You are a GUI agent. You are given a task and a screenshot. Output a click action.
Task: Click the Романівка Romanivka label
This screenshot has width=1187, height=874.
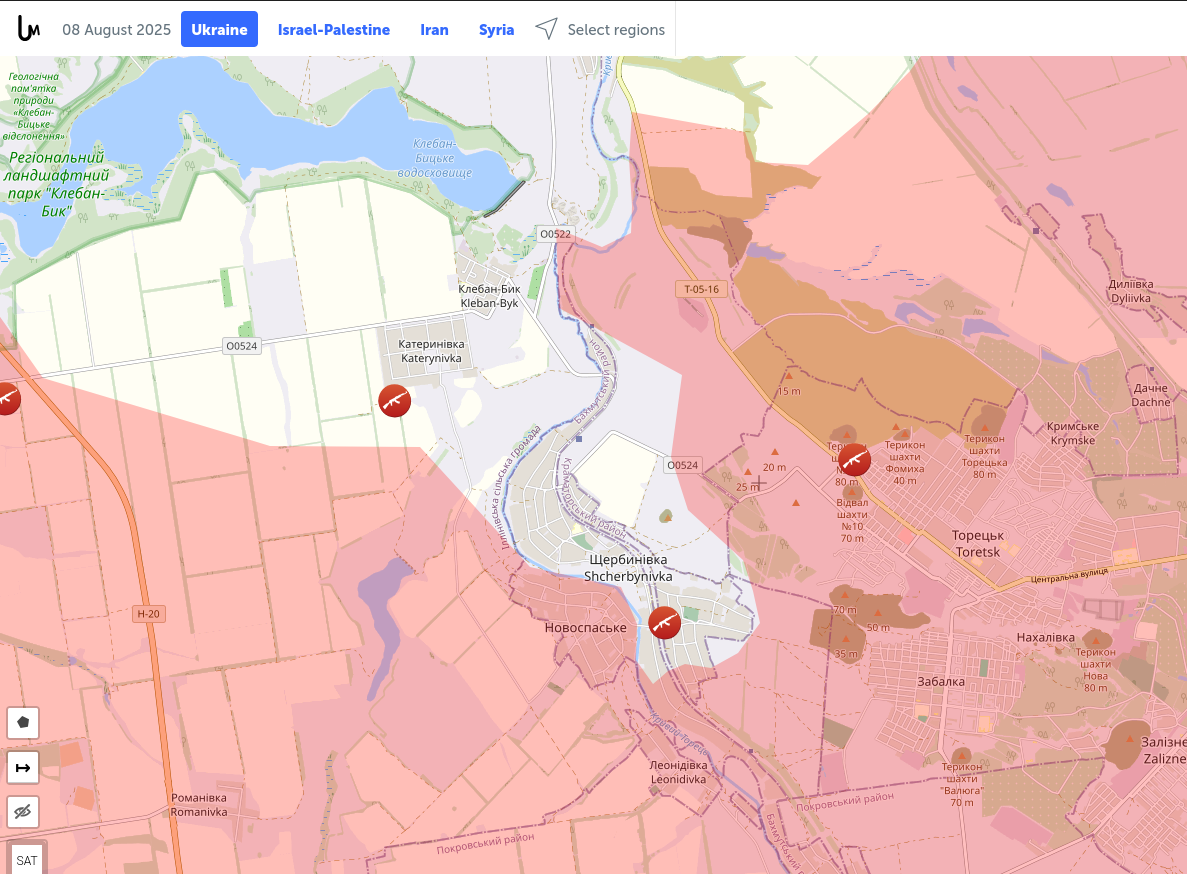[x=199, y=804]
